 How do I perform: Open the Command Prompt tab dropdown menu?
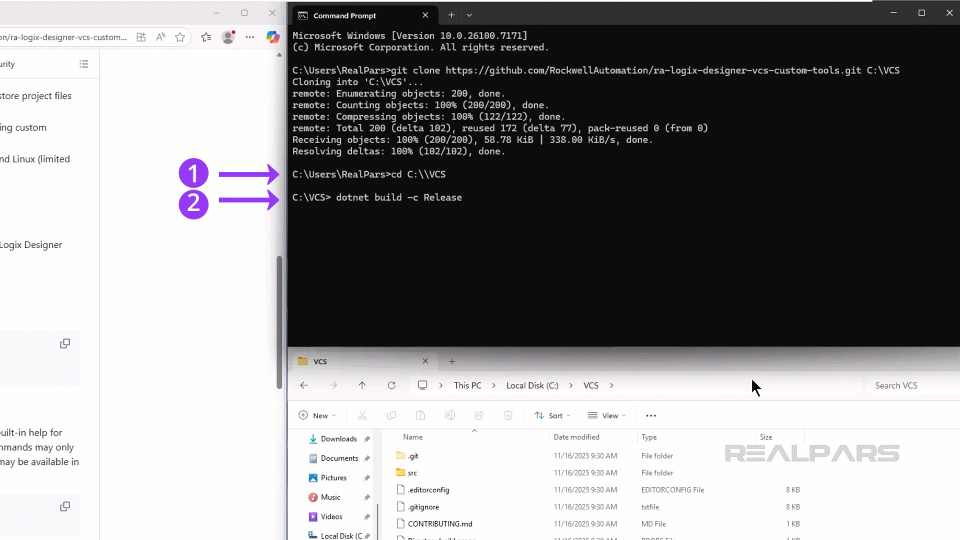[469, 15]
